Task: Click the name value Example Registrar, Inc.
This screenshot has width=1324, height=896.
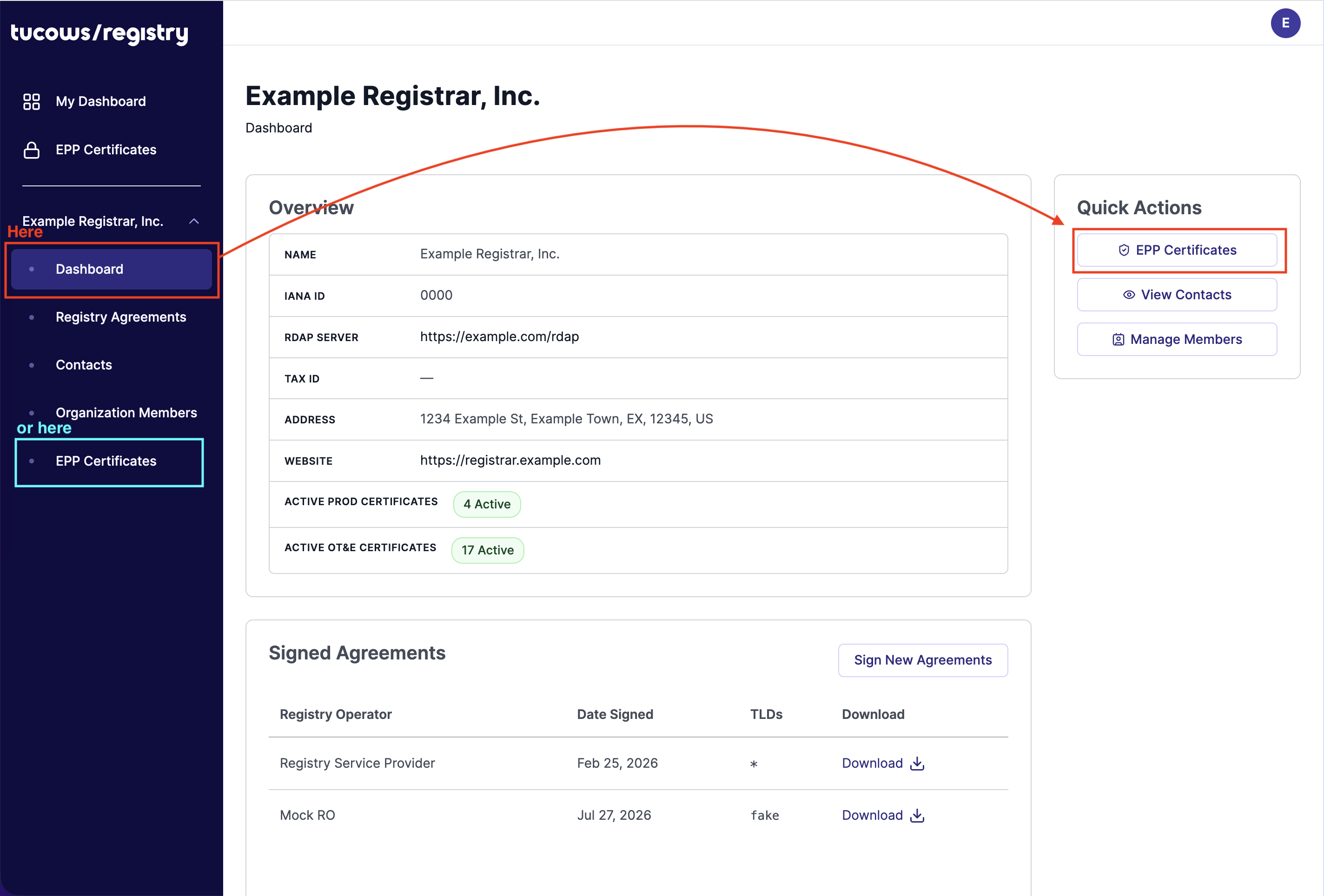Action: click(x=490, y=254)
